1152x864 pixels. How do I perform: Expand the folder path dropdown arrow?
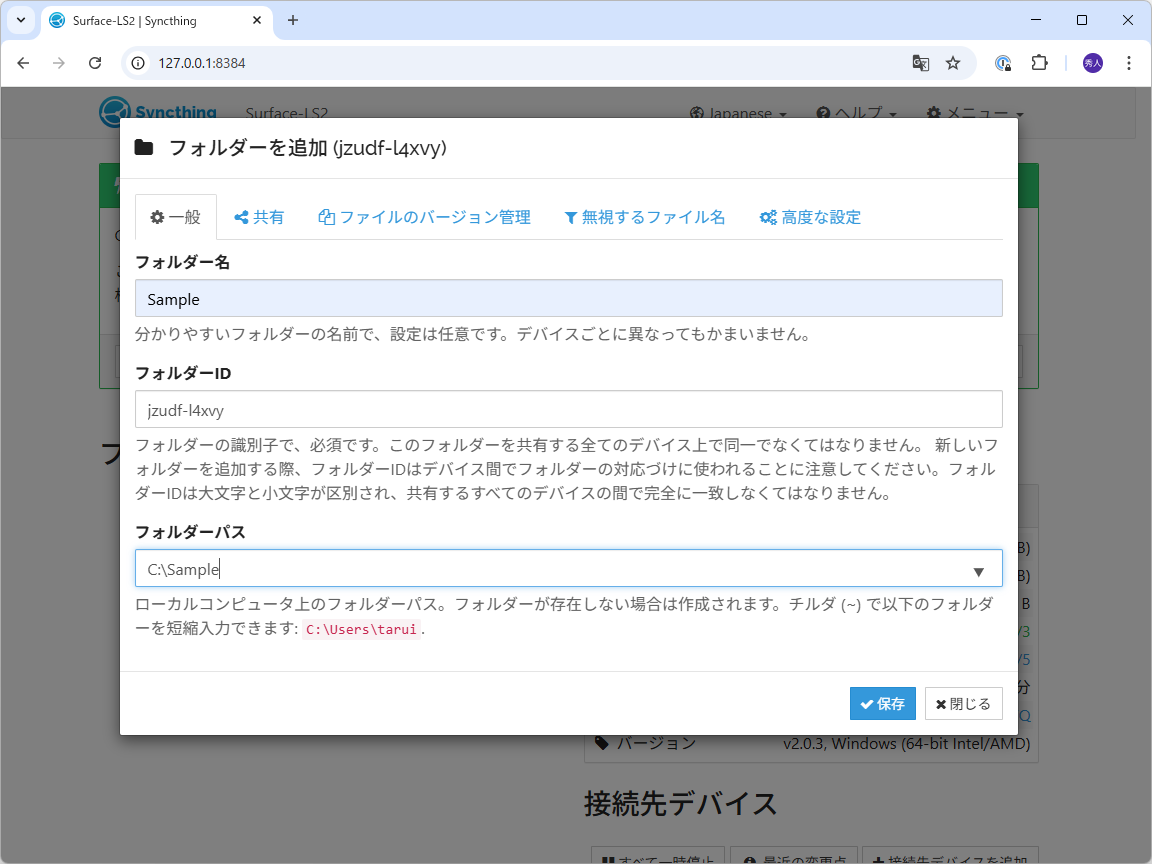click(979, 572)
